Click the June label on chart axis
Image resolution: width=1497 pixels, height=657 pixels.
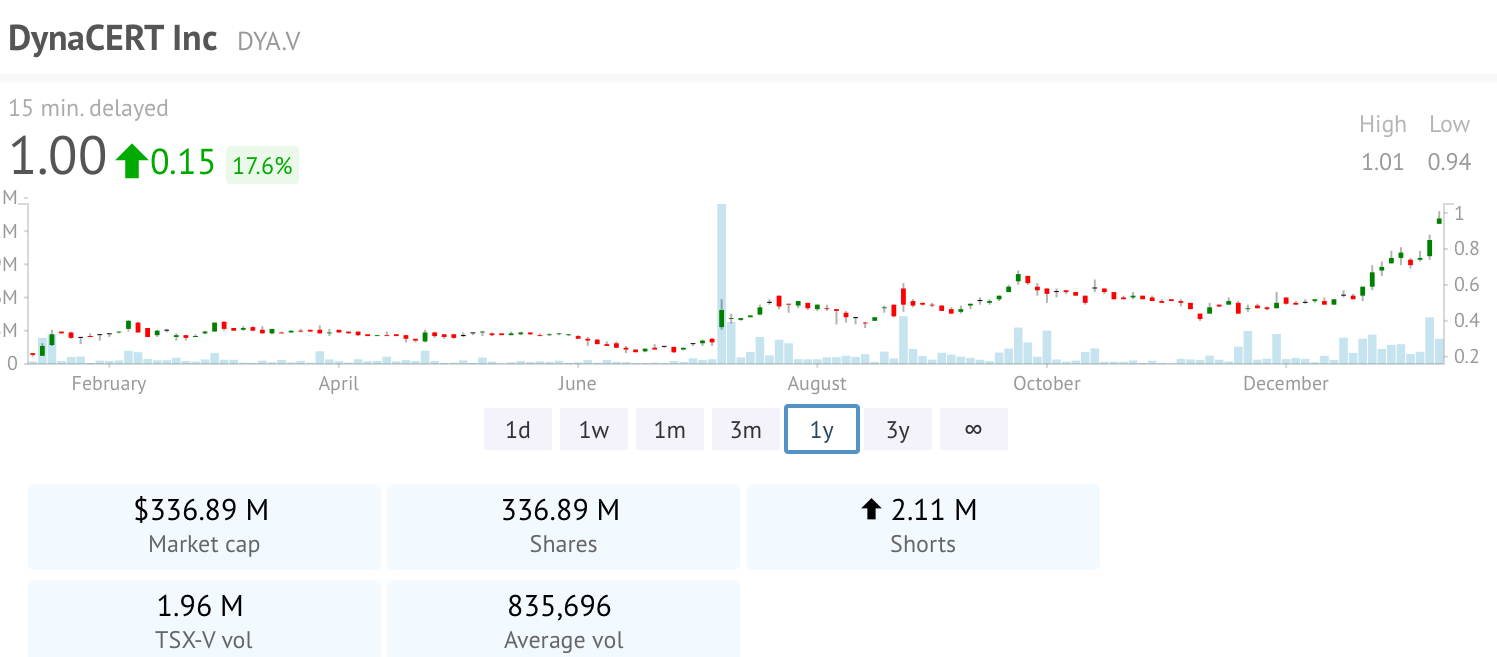pos(576,384)
